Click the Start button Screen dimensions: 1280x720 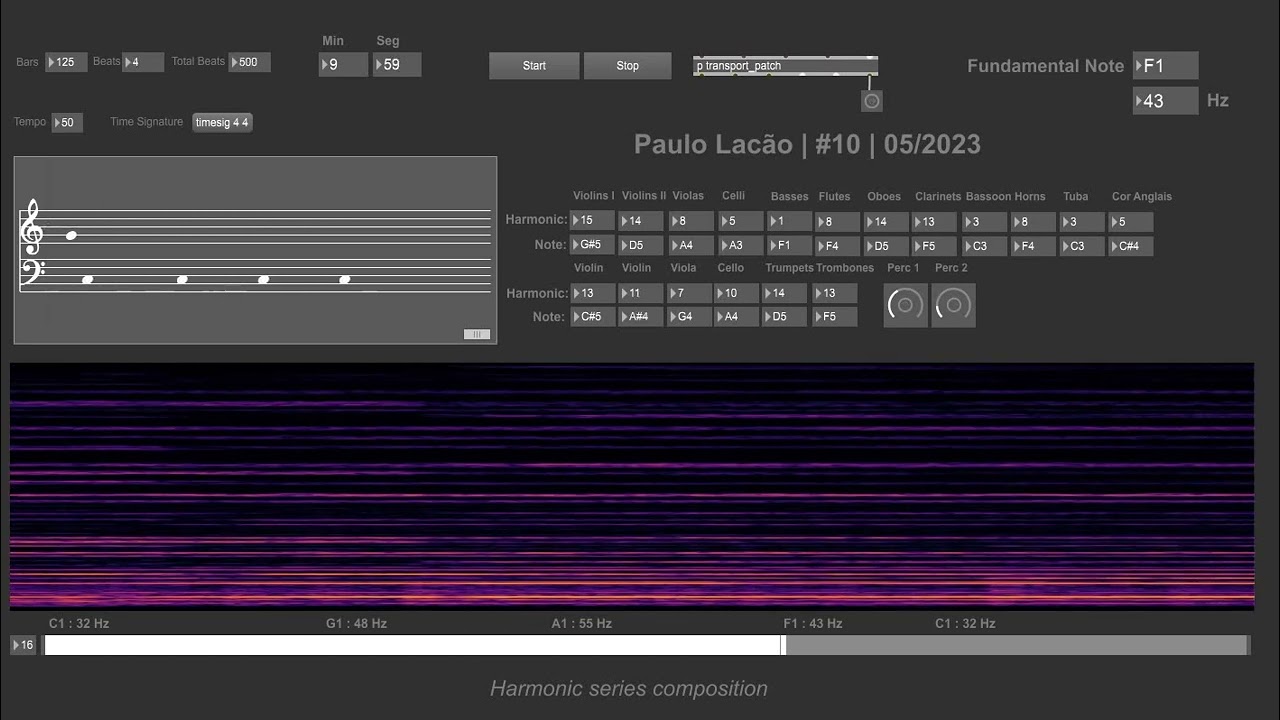coord(534,66)
